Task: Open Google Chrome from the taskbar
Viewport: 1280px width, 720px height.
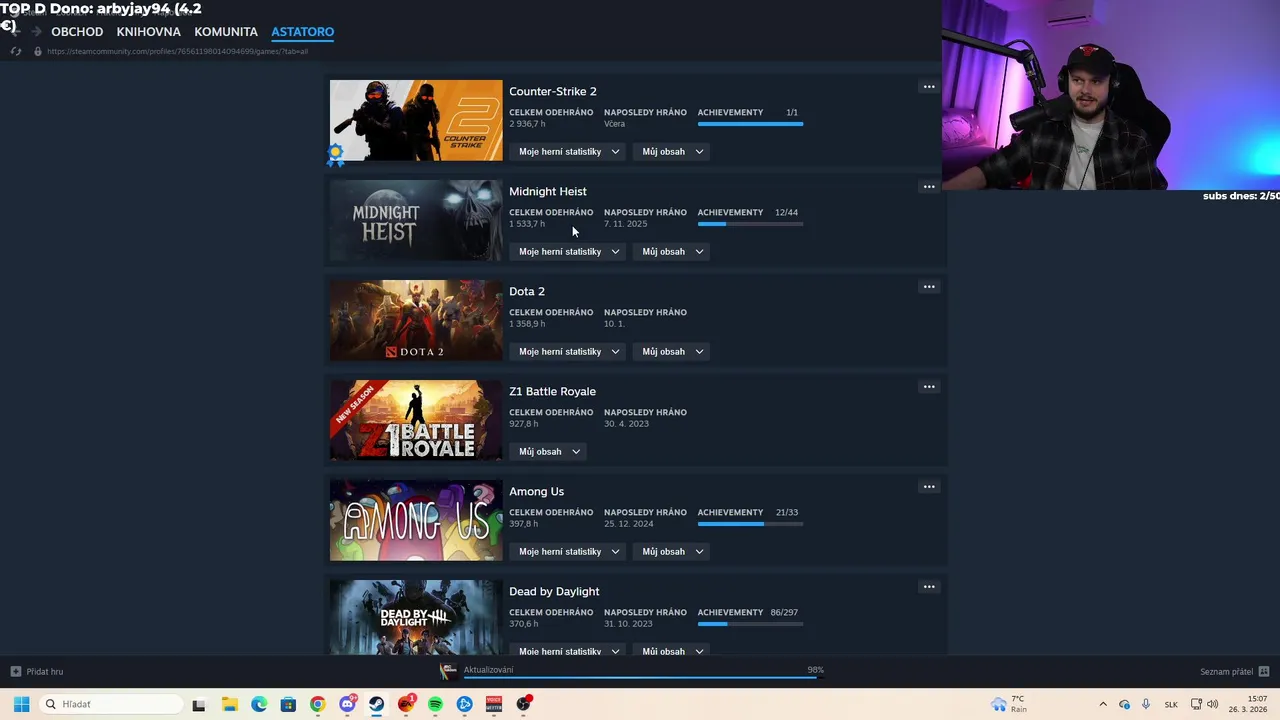Action: pyautogui.click(x=317, y=704)
